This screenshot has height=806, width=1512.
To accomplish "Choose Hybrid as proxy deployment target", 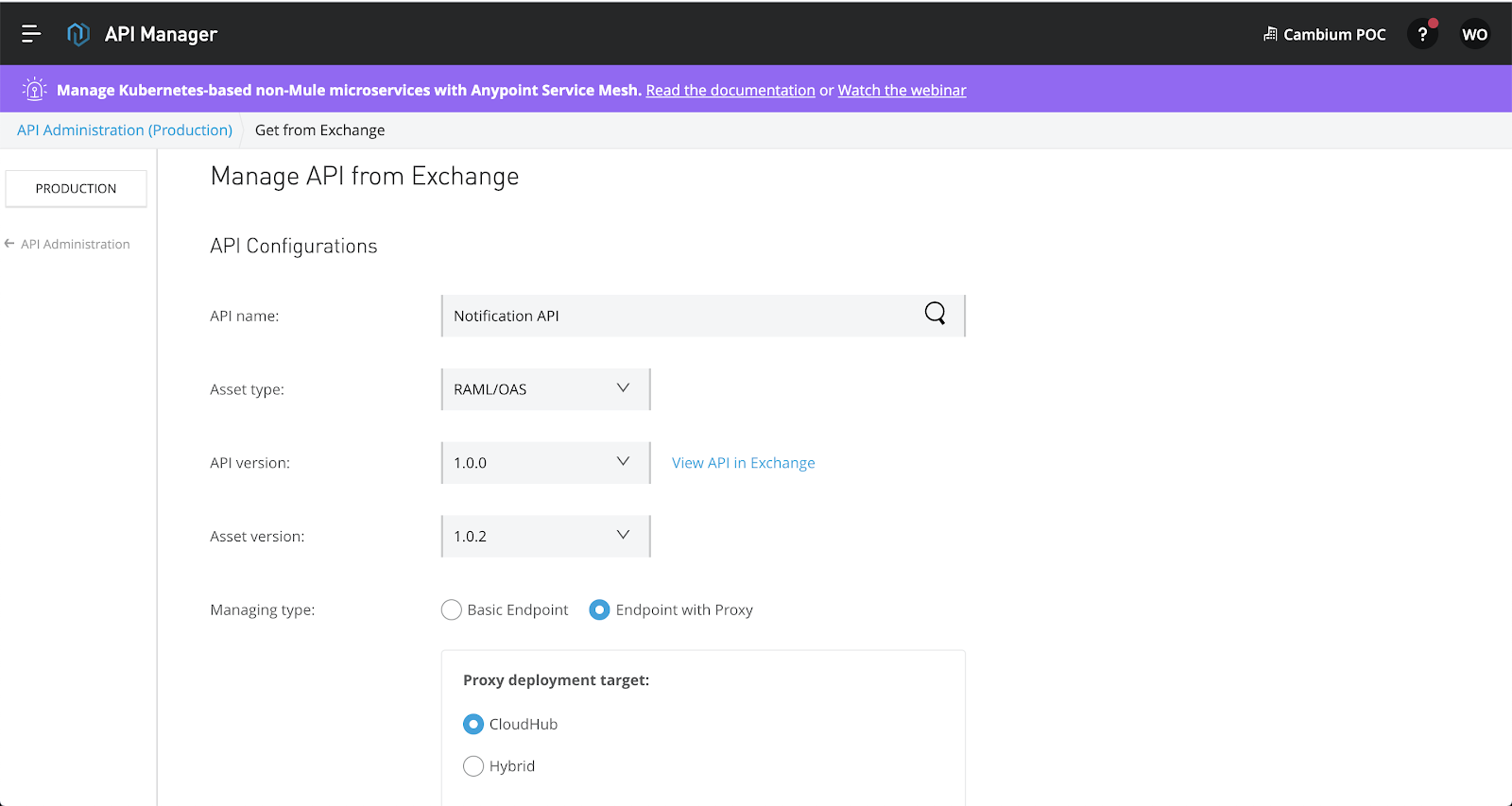I will pos(473,766).
